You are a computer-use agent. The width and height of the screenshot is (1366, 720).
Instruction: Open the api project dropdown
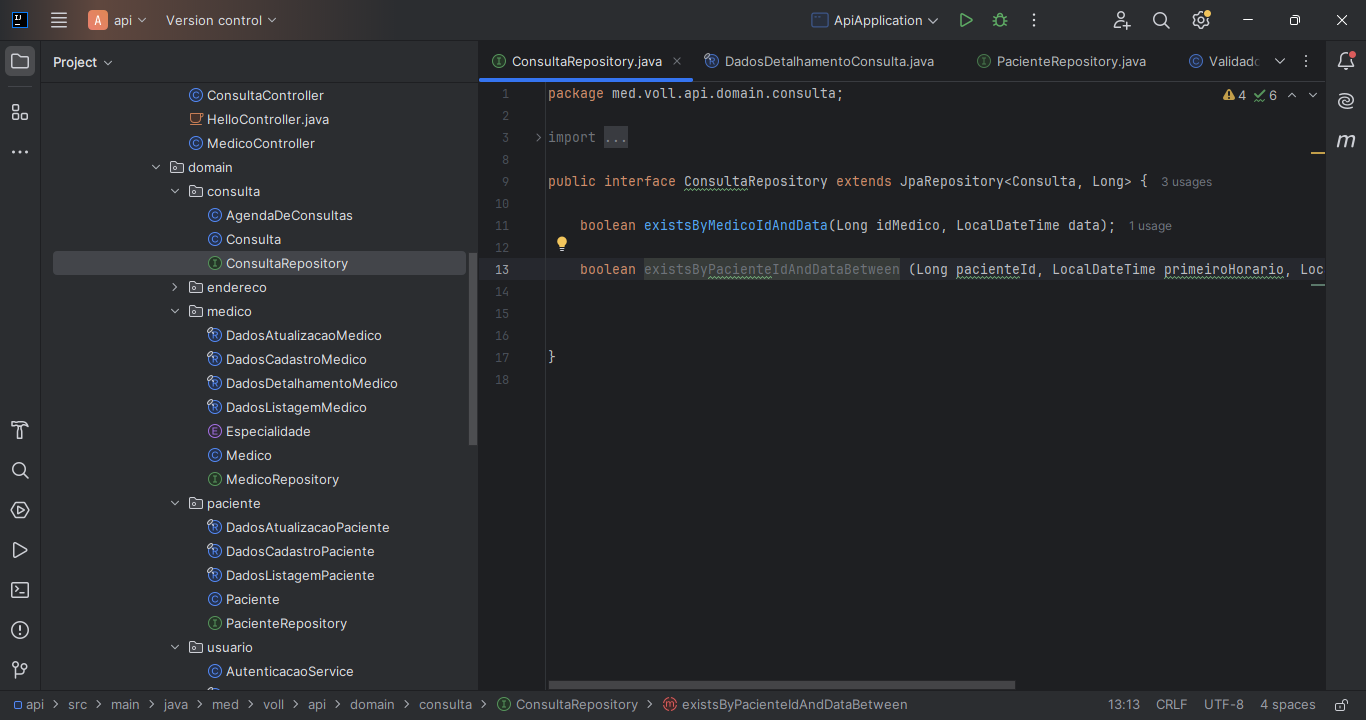point(118,20)
